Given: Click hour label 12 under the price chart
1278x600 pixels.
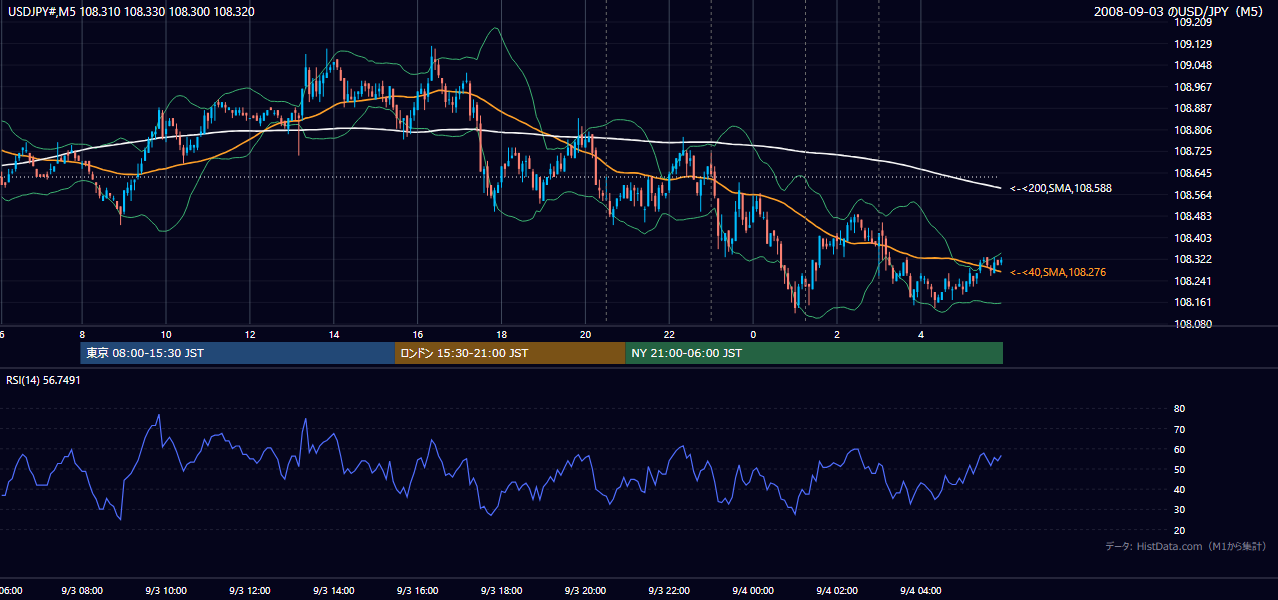Looking at the screenshot, I should pos(250,334).
